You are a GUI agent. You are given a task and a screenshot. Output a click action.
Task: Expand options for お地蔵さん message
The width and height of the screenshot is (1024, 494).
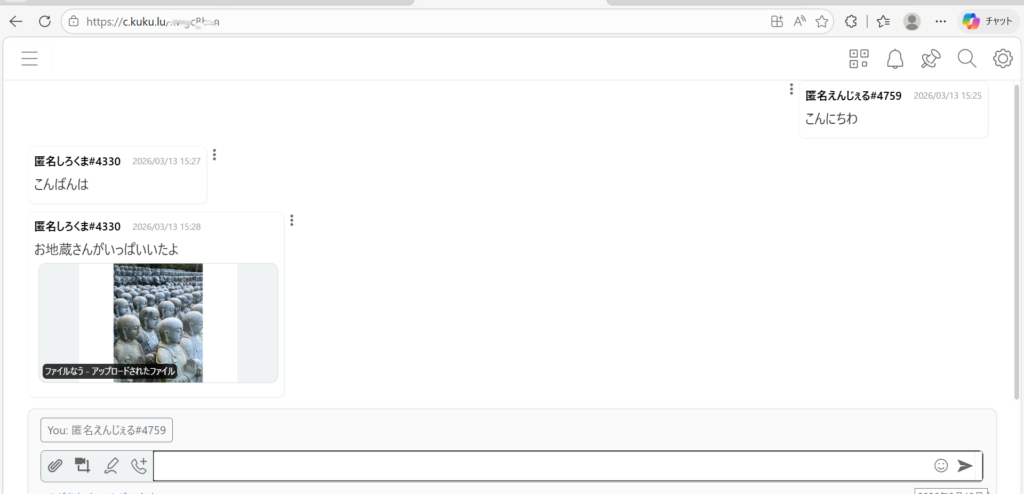[x=291, y=220]
